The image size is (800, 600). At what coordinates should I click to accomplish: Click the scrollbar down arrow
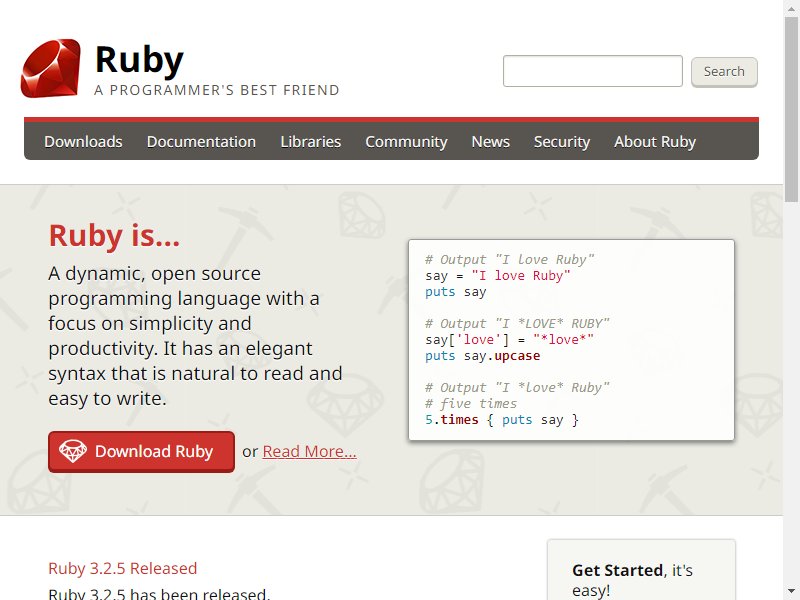(791, 592)
